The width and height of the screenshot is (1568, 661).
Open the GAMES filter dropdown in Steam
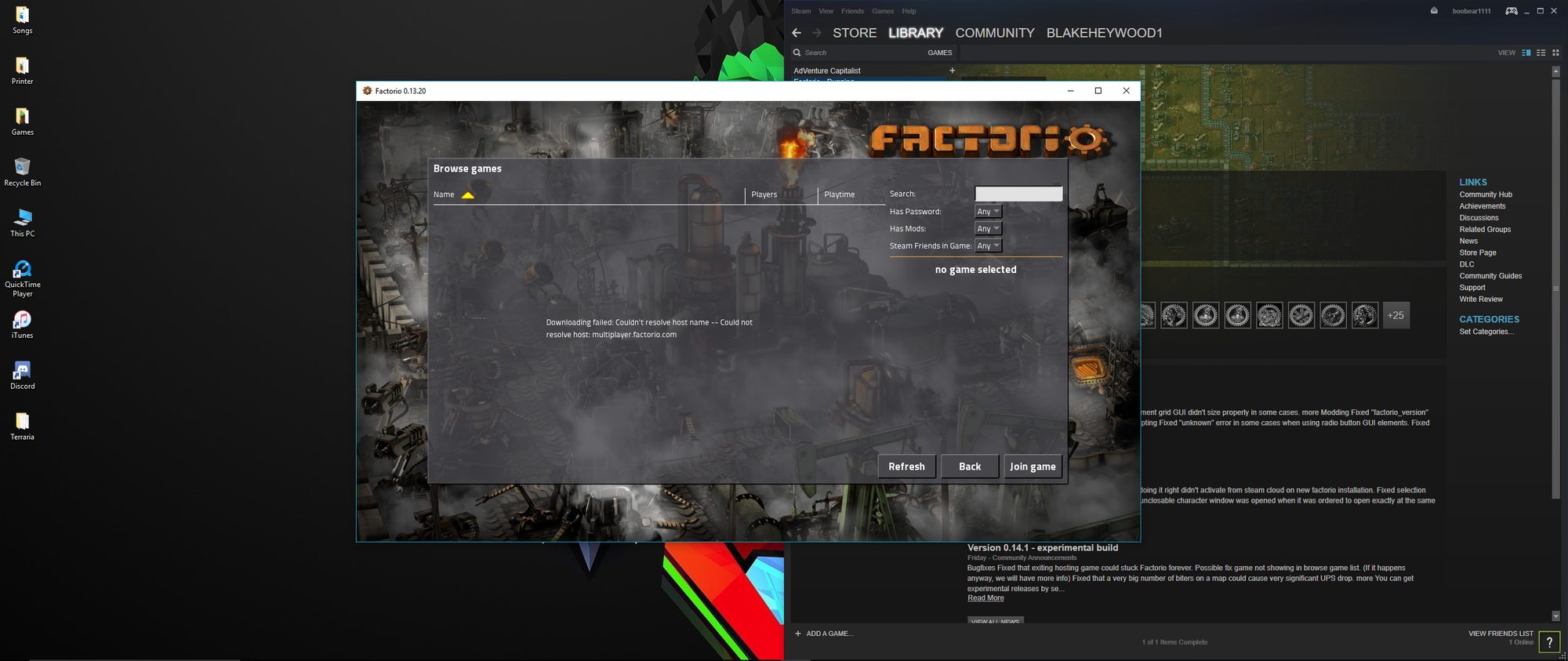point(940,53)
